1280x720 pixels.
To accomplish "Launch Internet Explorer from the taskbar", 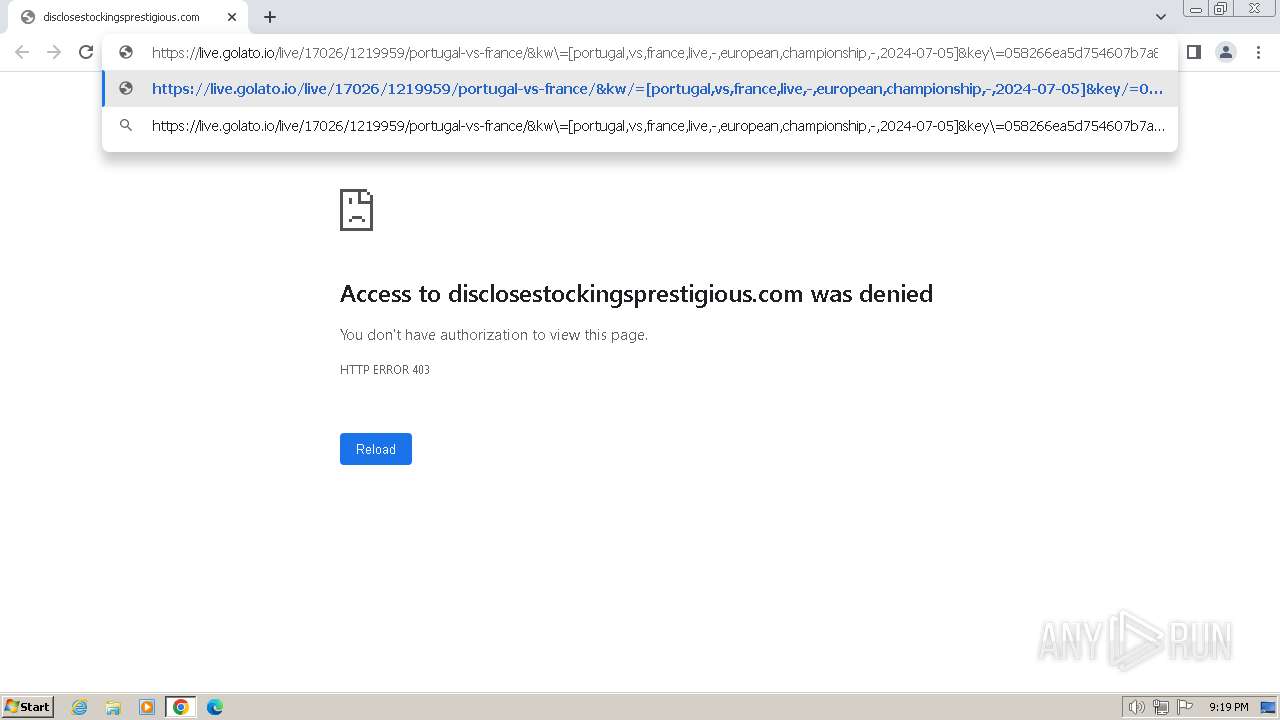I will click(x=80, y=707).
